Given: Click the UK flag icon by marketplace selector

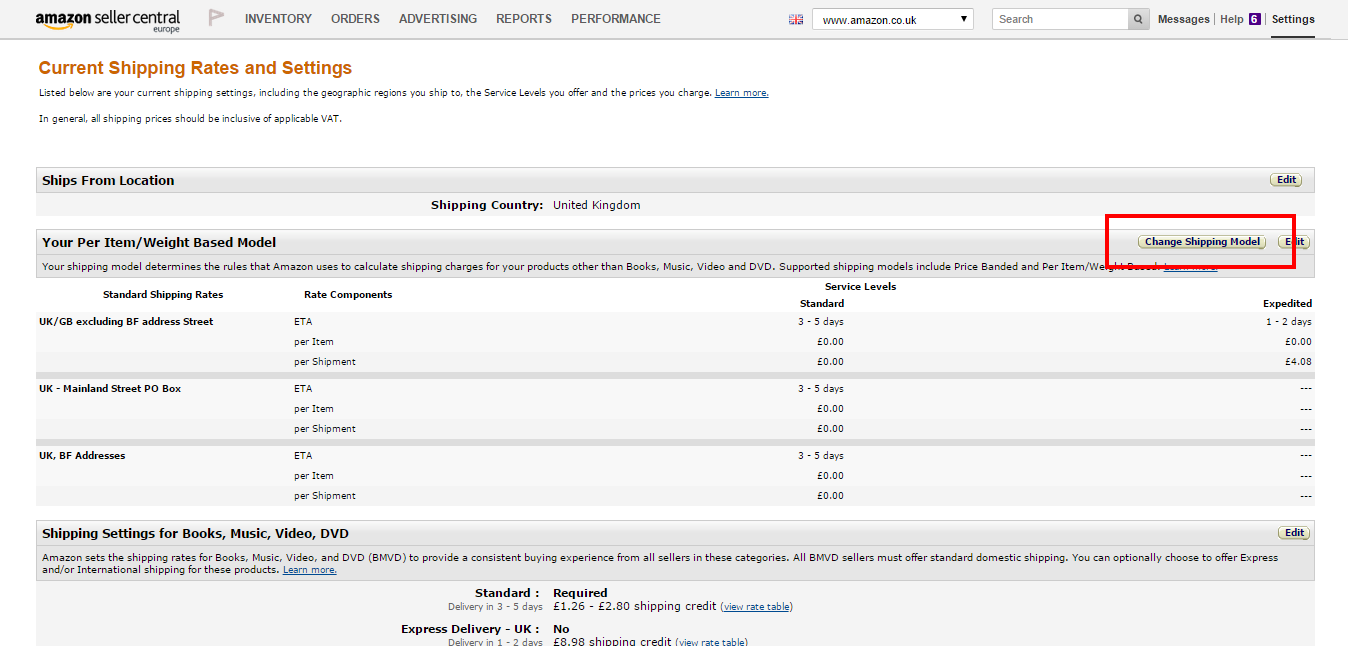Looking at the screenshot, I should click(x=796, y=19).
